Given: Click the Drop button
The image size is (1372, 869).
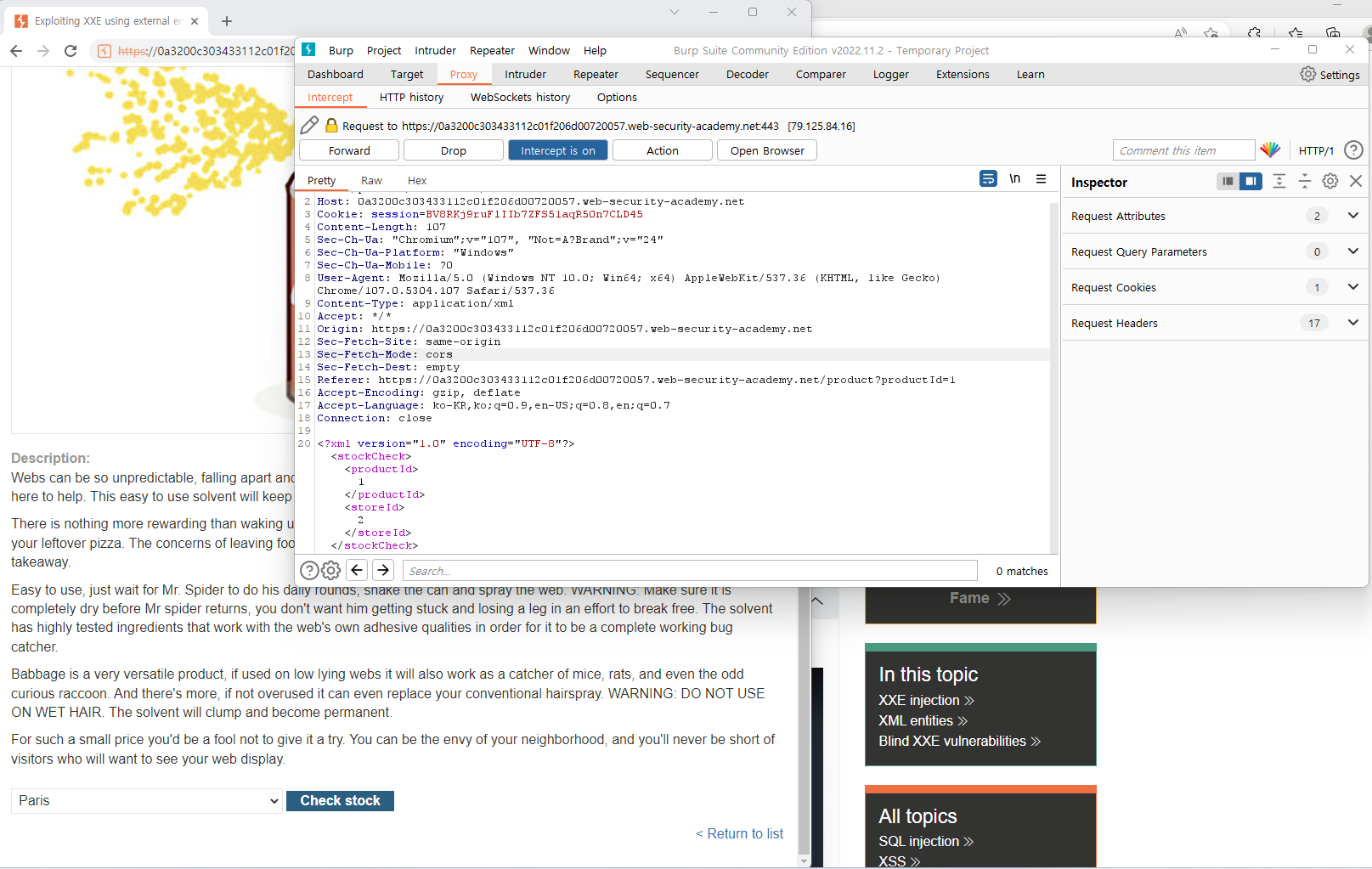Looking at the screenshot, I should [454, 150].
